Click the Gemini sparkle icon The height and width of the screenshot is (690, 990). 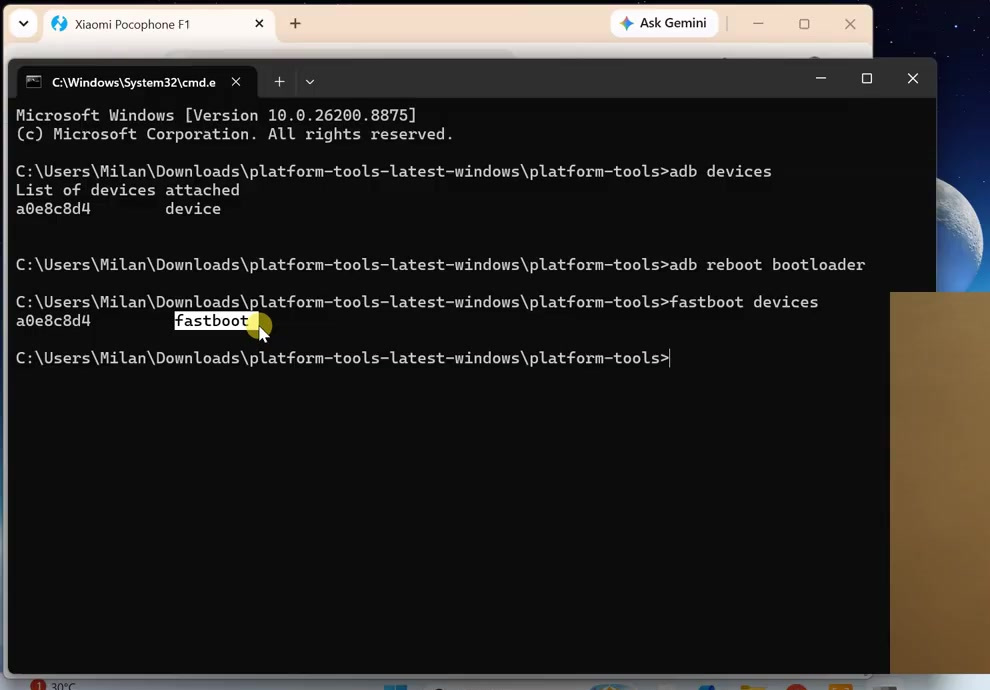[626, 23]
